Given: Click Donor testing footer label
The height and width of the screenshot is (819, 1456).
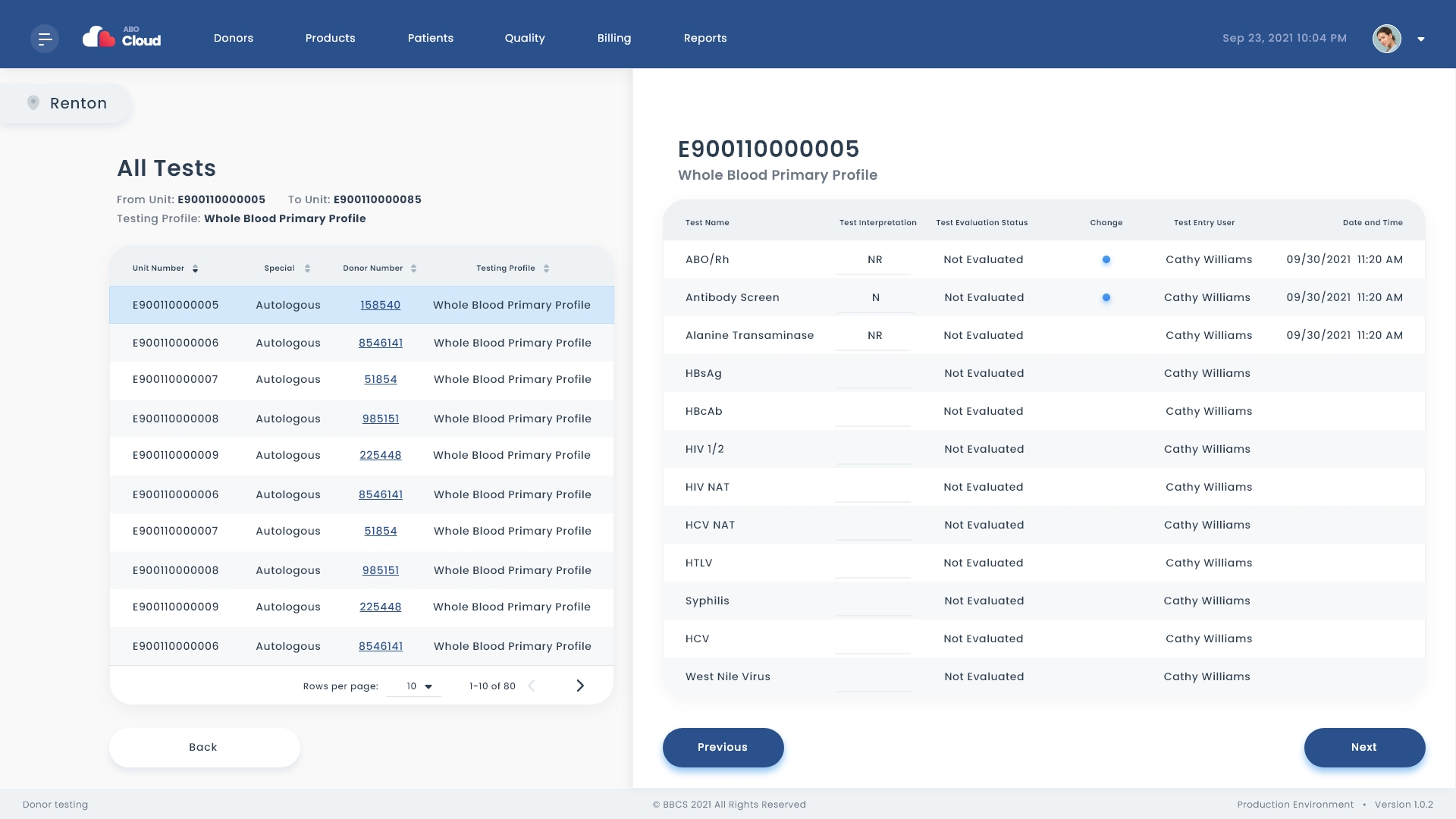Looking at the screenshot, I should [55, 805].
